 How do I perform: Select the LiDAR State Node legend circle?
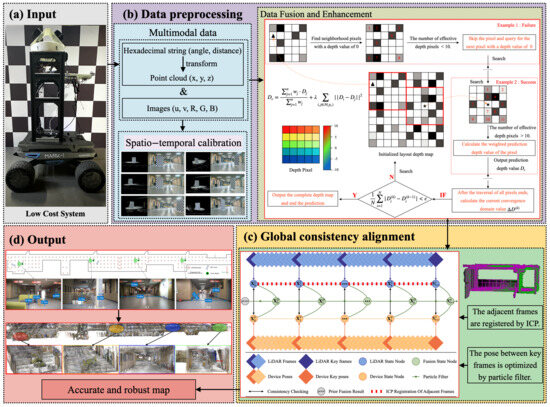click(363, 361)
